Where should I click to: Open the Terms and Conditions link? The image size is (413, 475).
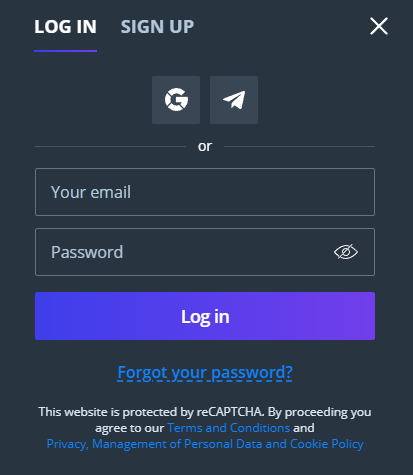click(x=229, y=428)
